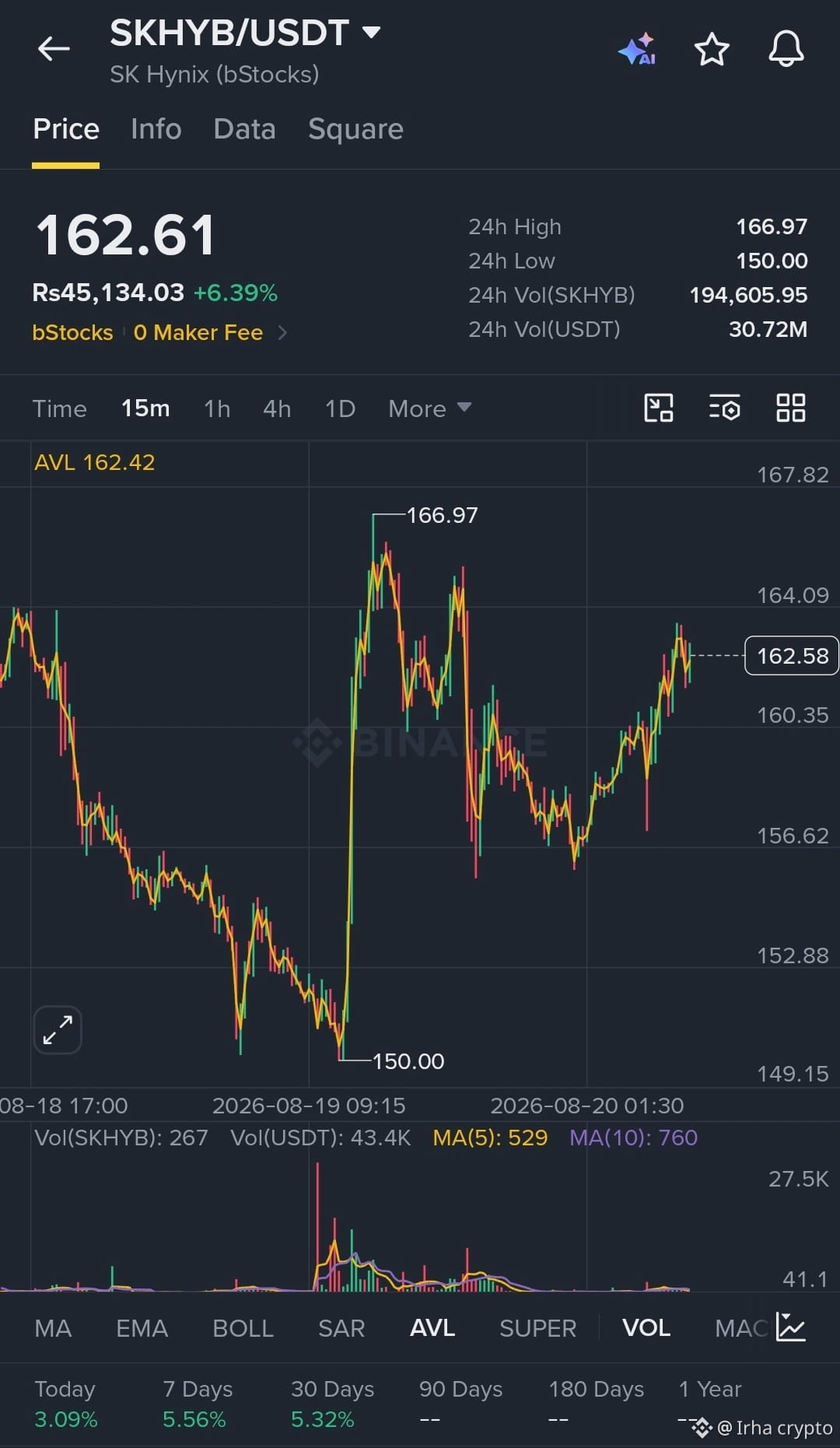The height and width of the screenshot is (1448, 840).
Task: Click the 24h Low value 150.00
Action: coord(772,261)
